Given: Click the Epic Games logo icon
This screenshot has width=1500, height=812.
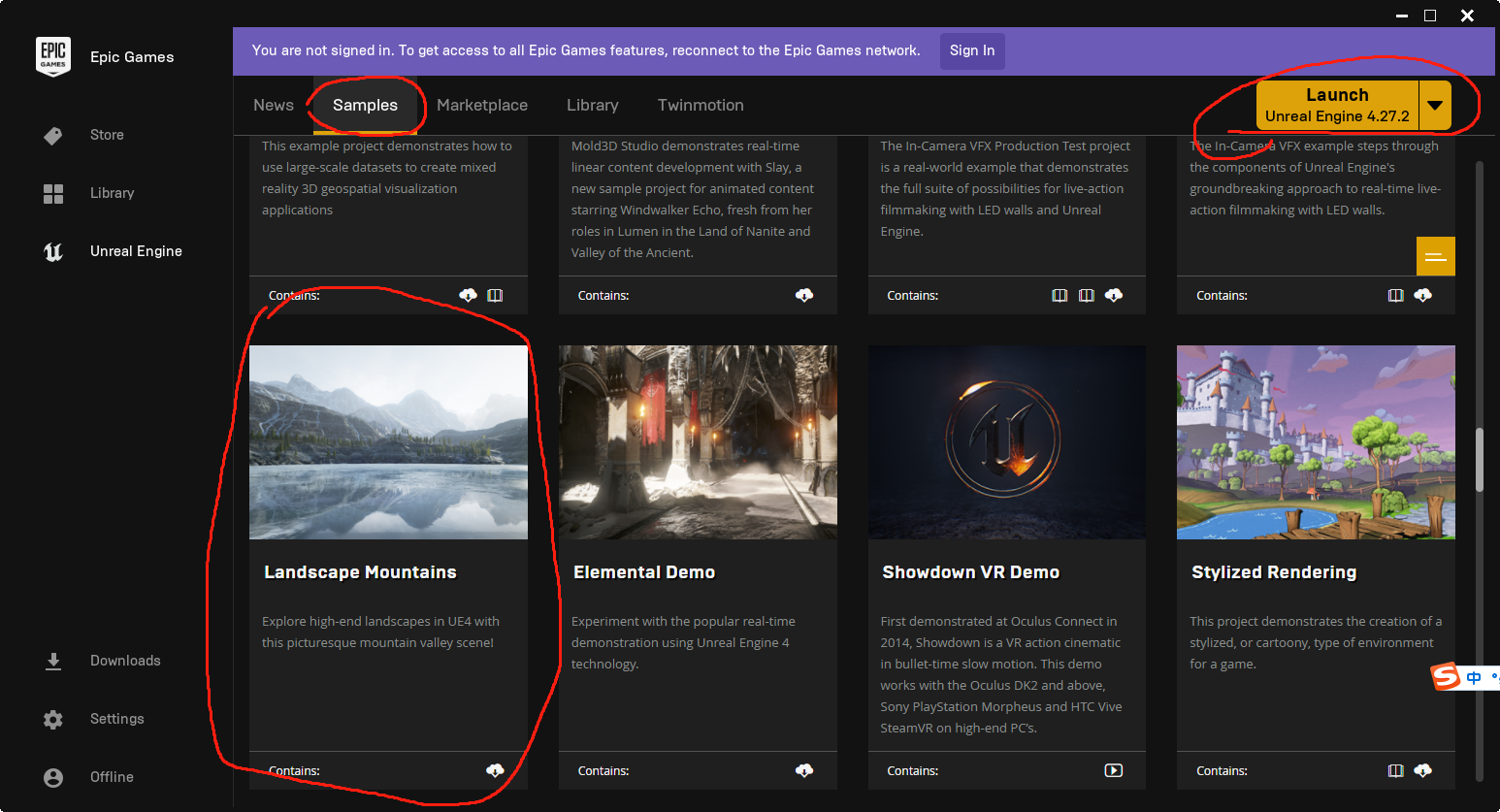Looking at the screenshot, I should [53, 56].
